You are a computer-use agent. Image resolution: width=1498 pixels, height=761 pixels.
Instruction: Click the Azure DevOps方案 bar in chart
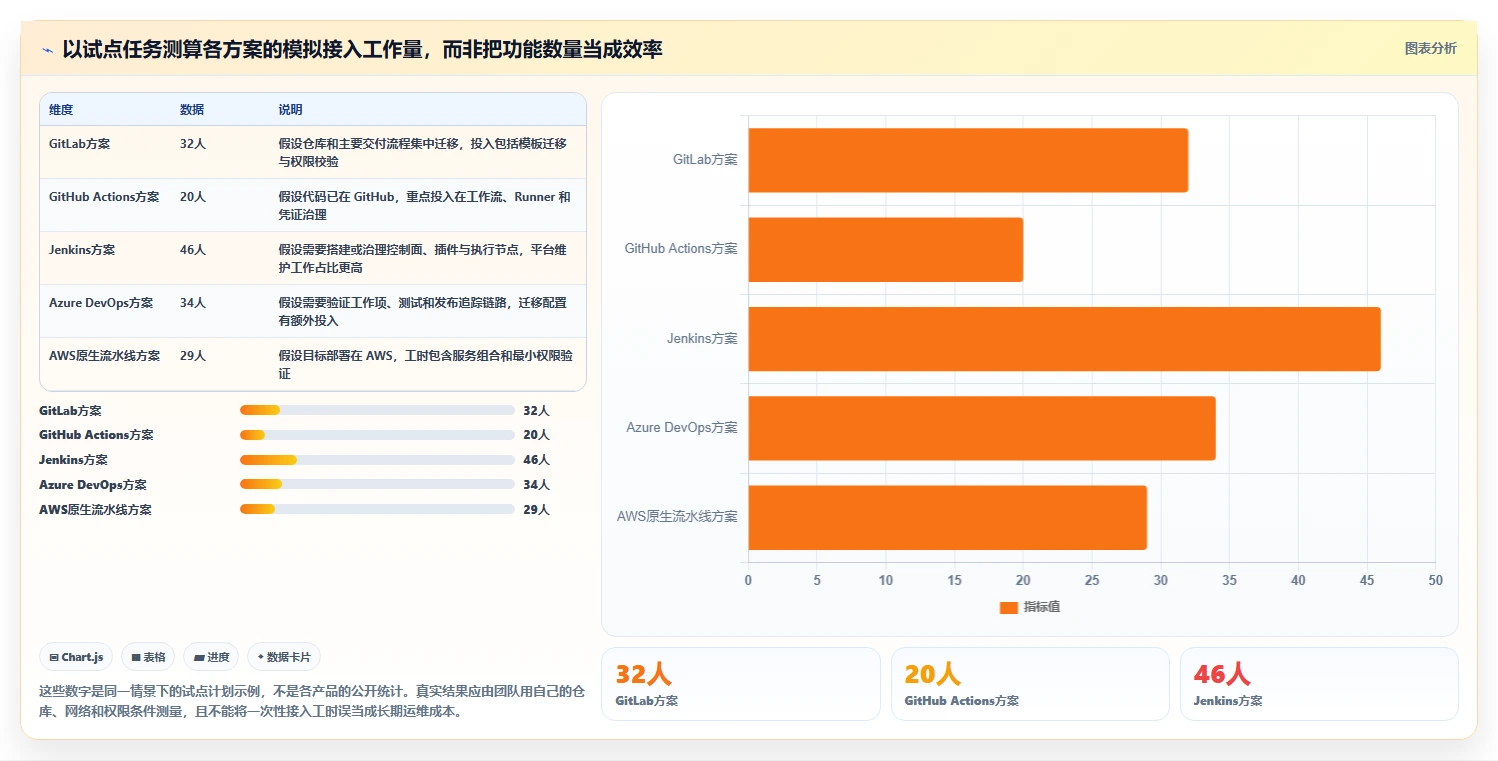coord(982,428)
